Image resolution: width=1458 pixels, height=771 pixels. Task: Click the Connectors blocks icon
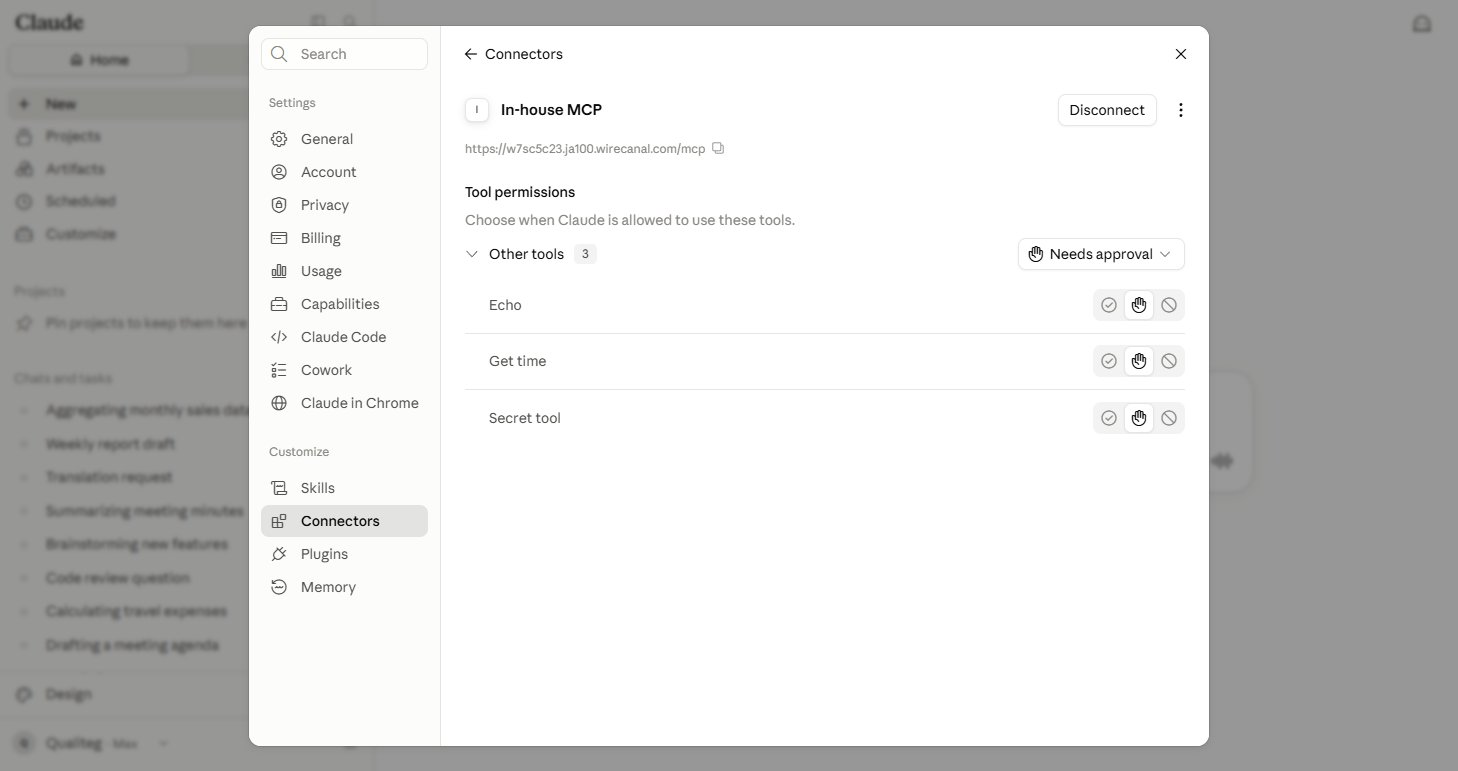(279, 521)
